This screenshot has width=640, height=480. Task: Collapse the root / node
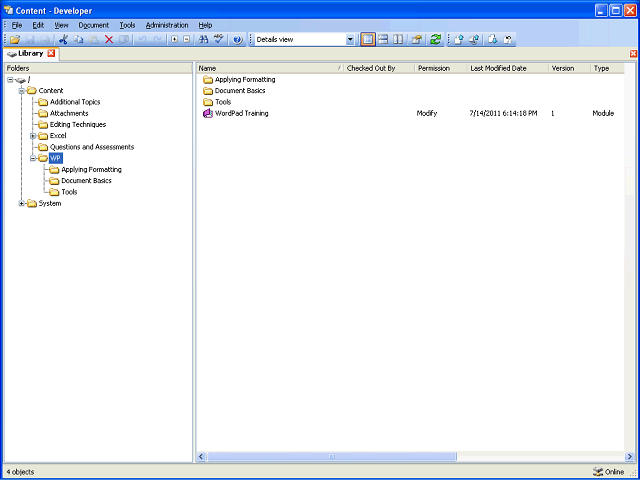(10, 80)
